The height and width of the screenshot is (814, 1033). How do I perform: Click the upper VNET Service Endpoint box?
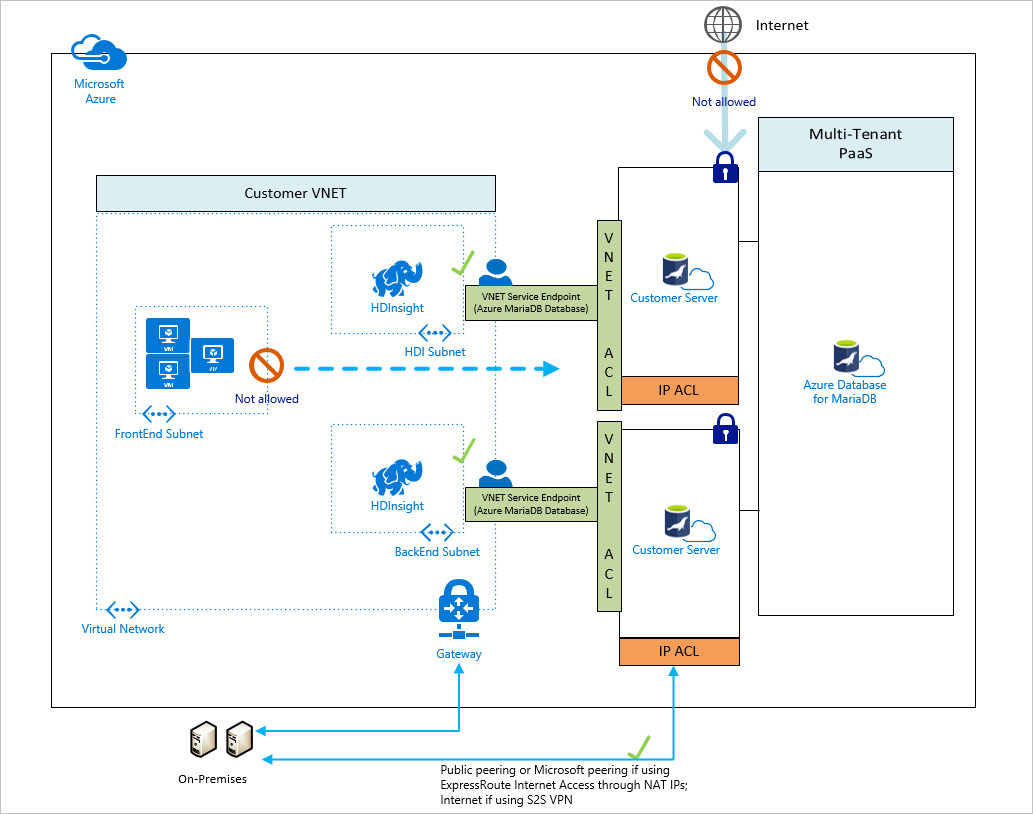tap(531, 303)
